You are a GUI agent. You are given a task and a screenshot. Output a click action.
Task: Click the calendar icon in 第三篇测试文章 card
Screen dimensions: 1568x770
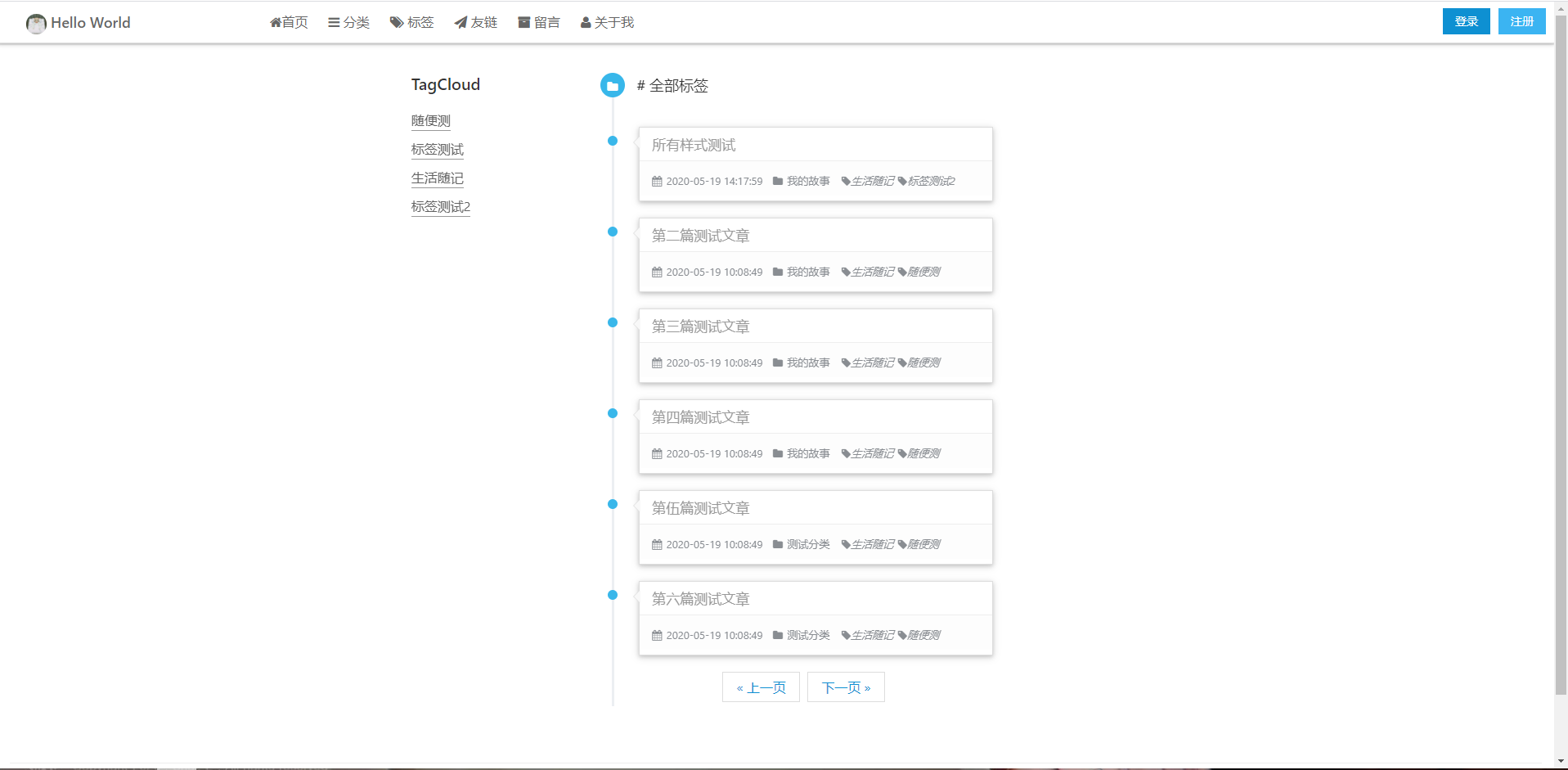(x=657, y=362)
